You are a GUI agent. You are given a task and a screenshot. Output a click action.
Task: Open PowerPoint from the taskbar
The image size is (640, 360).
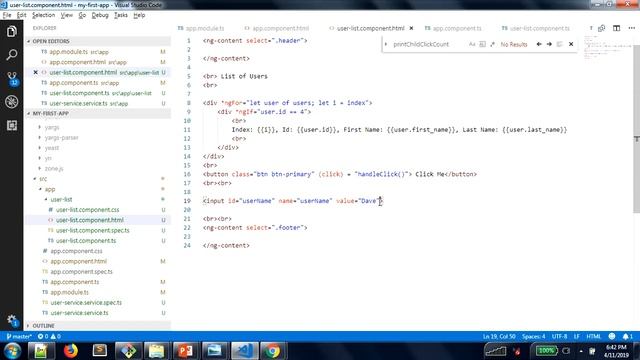tap(185, 351)
